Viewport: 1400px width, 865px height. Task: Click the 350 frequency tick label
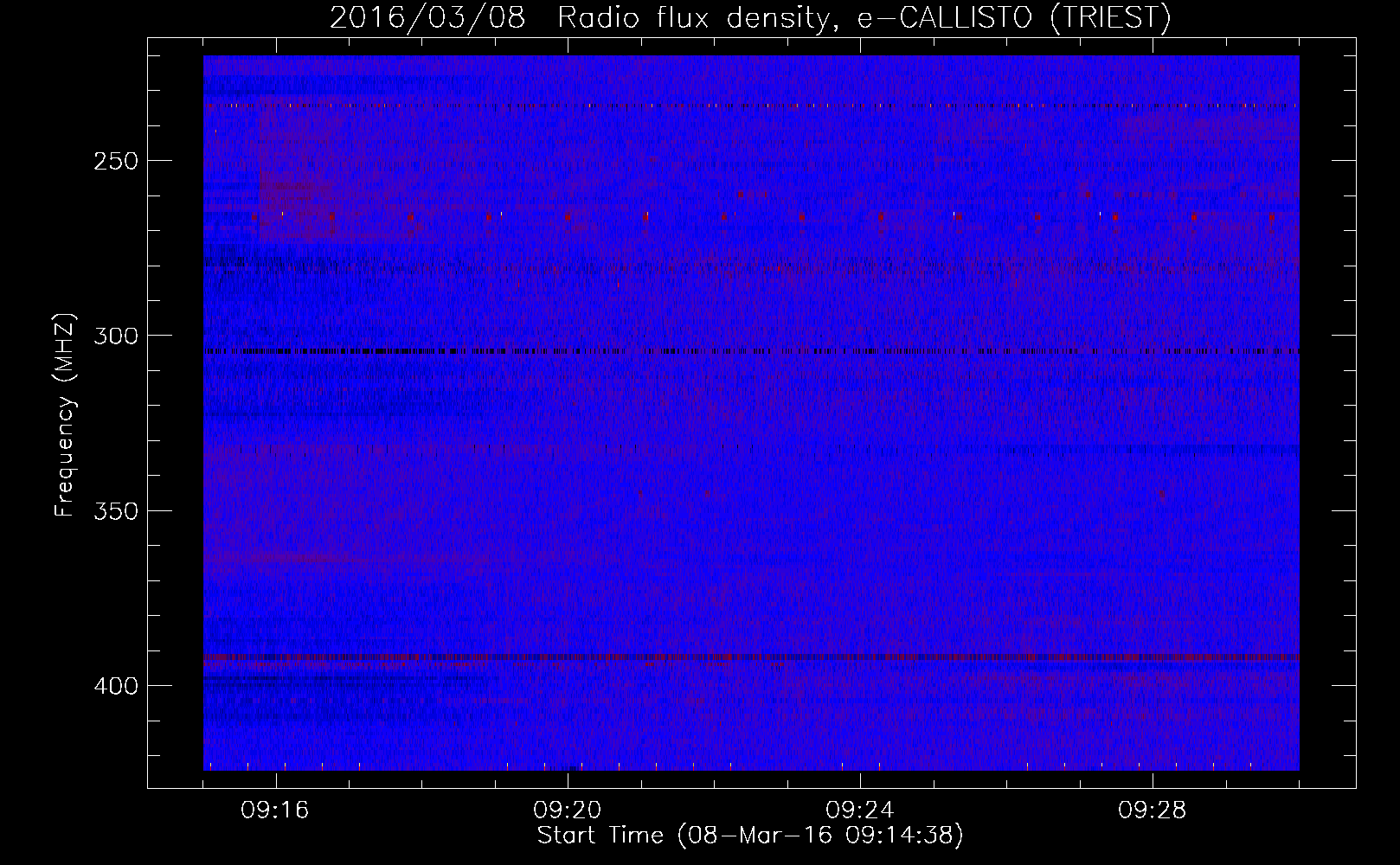coord(116,510)
